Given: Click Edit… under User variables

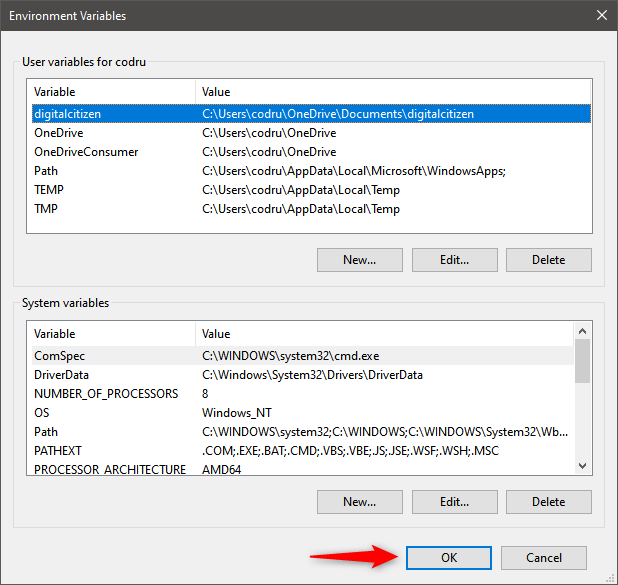Looking at the screenshot, I should [x=454, y=260].
